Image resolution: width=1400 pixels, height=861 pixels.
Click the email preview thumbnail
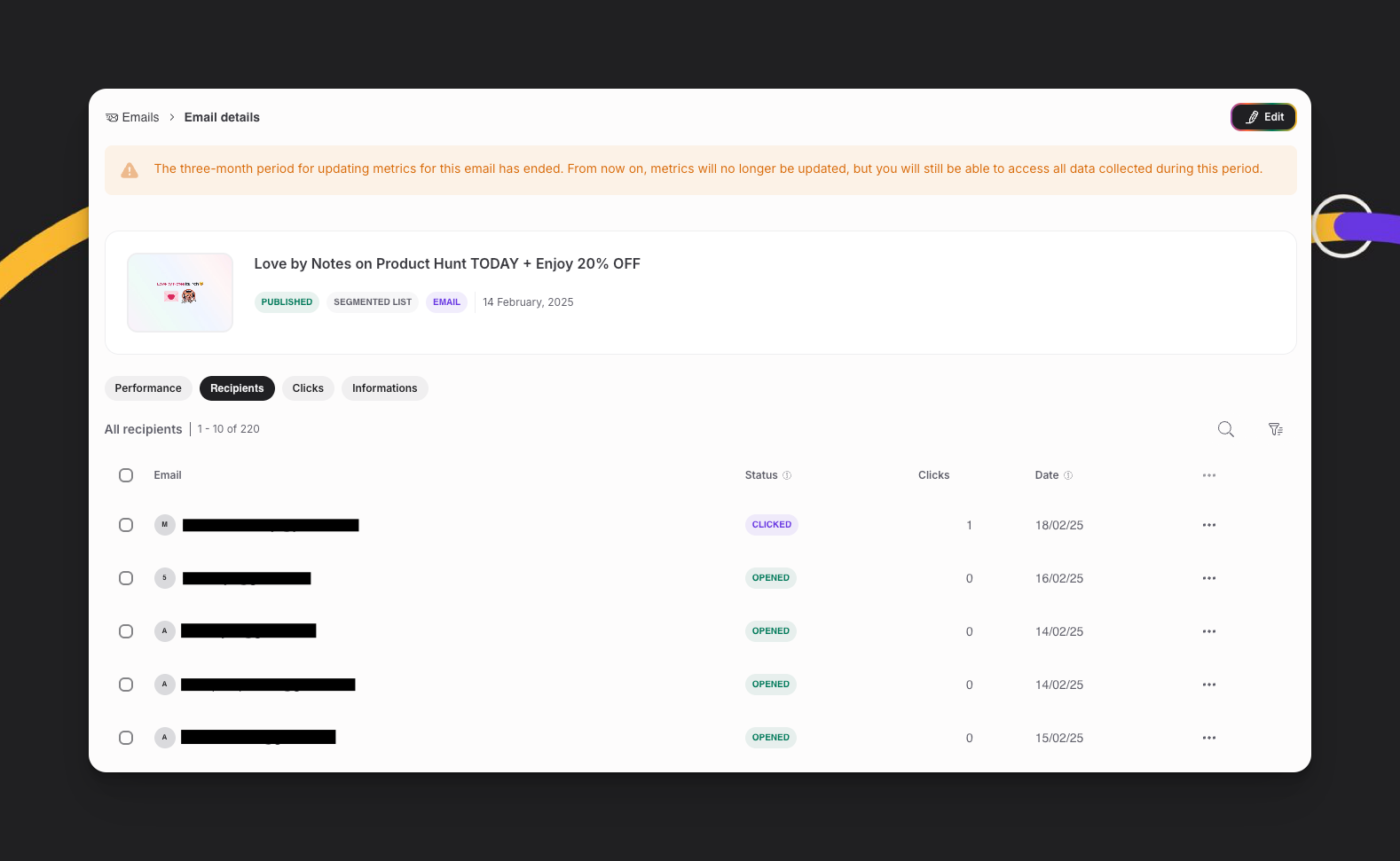point(180,293)
